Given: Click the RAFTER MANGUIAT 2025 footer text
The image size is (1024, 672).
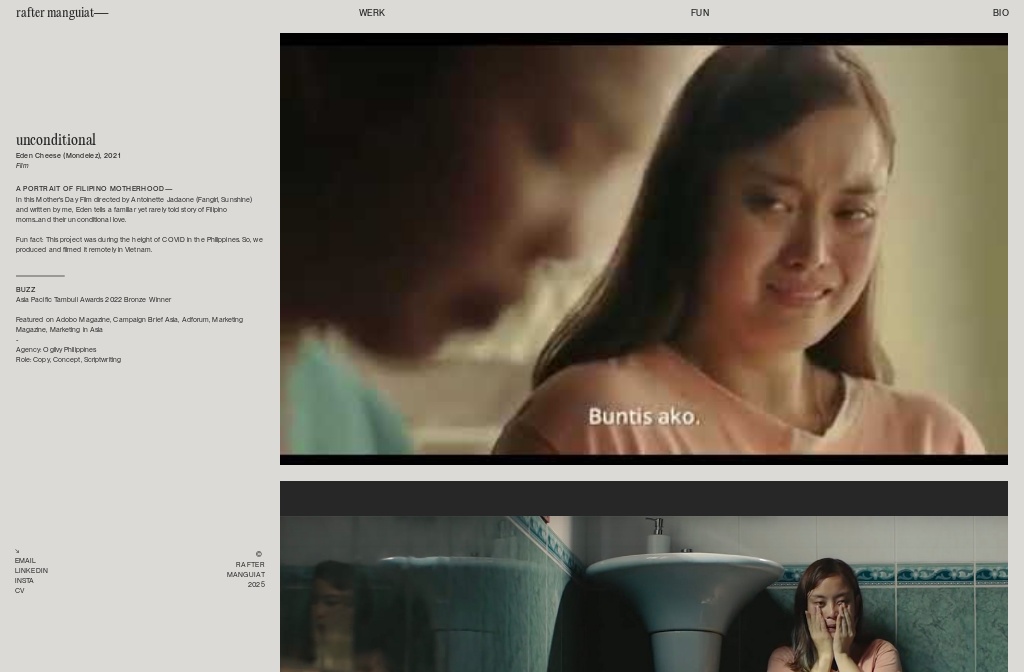Looking at the screenshot, I should tap(246, 575).
